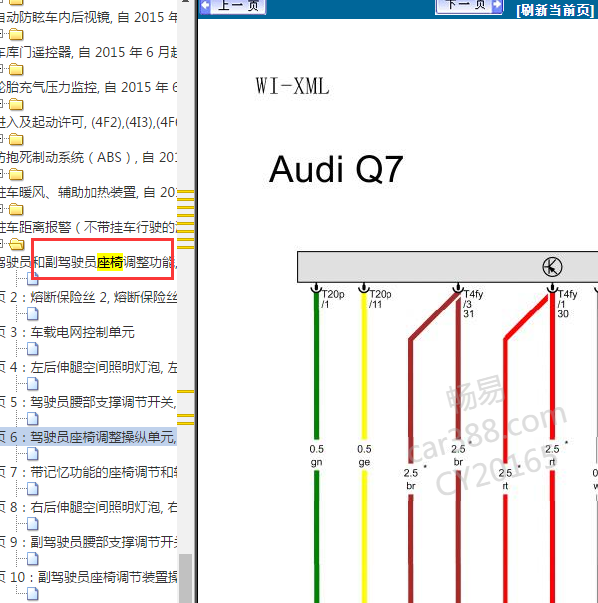Click open folder icon above 座椅调整功能 entry
The image size is (598, 603).
point(17,244)
